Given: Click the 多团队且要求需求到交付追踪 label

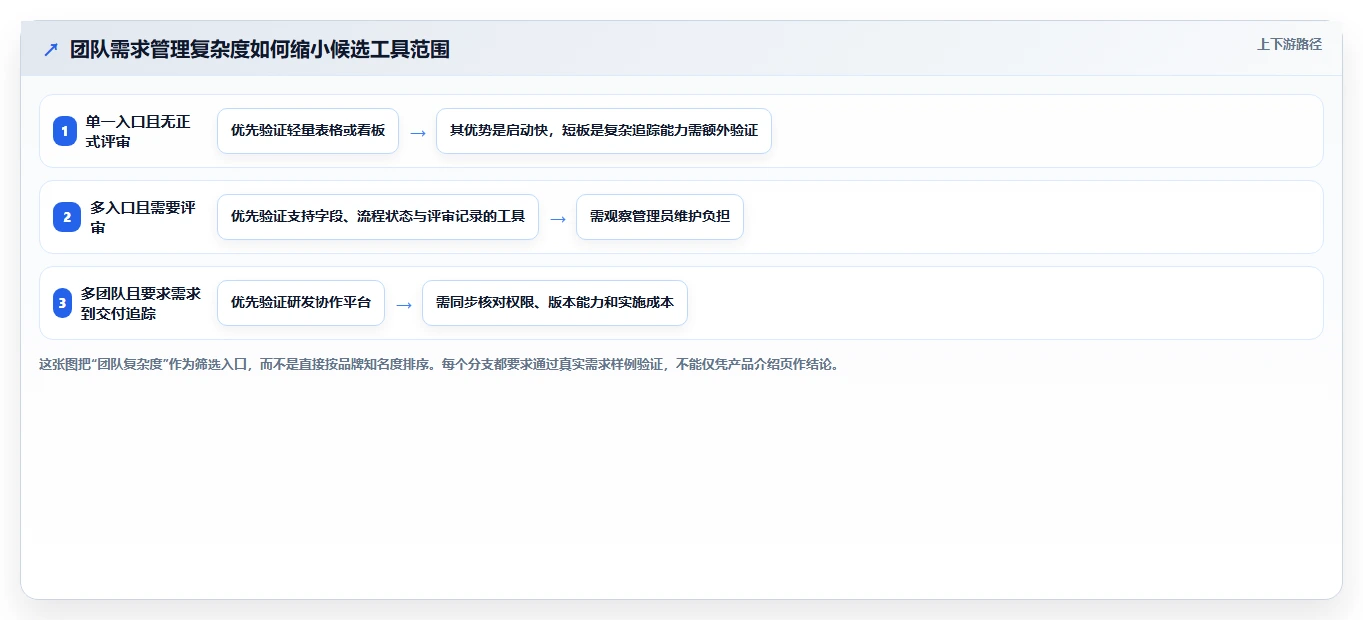Looking at the screenshot, I should pos(141,303).
